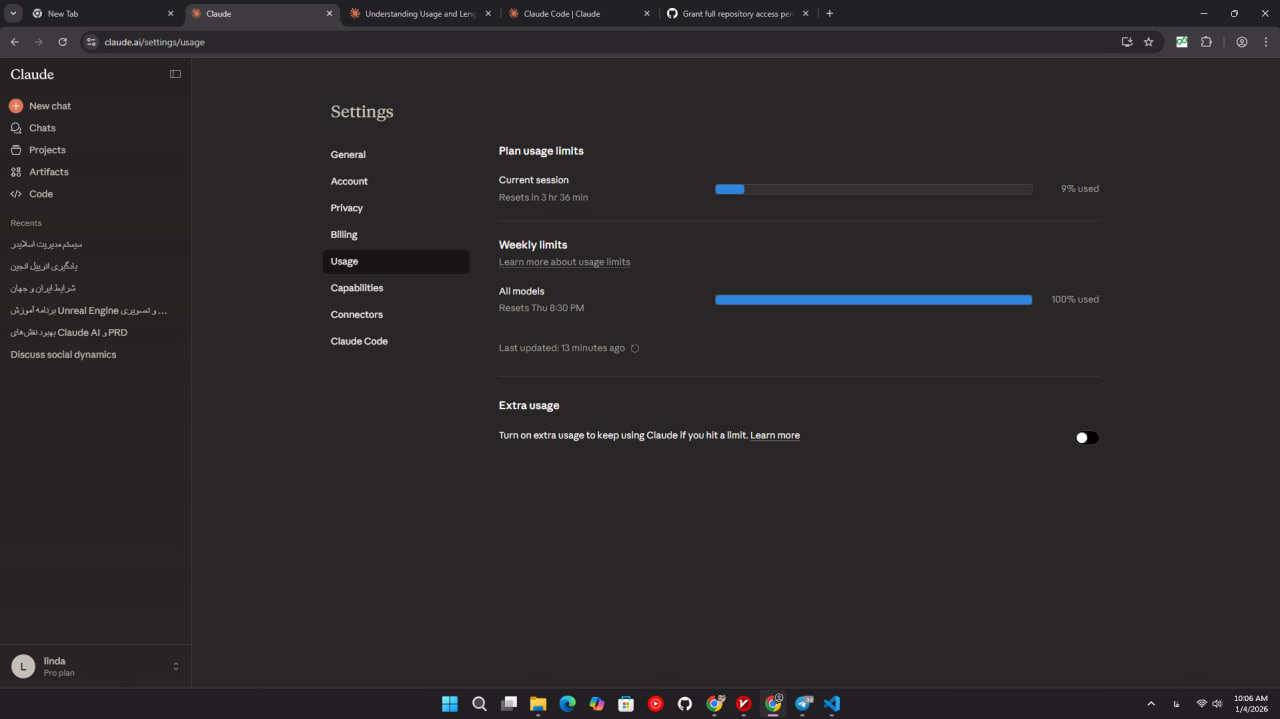Screen dimensions: 1280x719
Task: Open Chats from the sidebar
Action: (x=42, y=128)
